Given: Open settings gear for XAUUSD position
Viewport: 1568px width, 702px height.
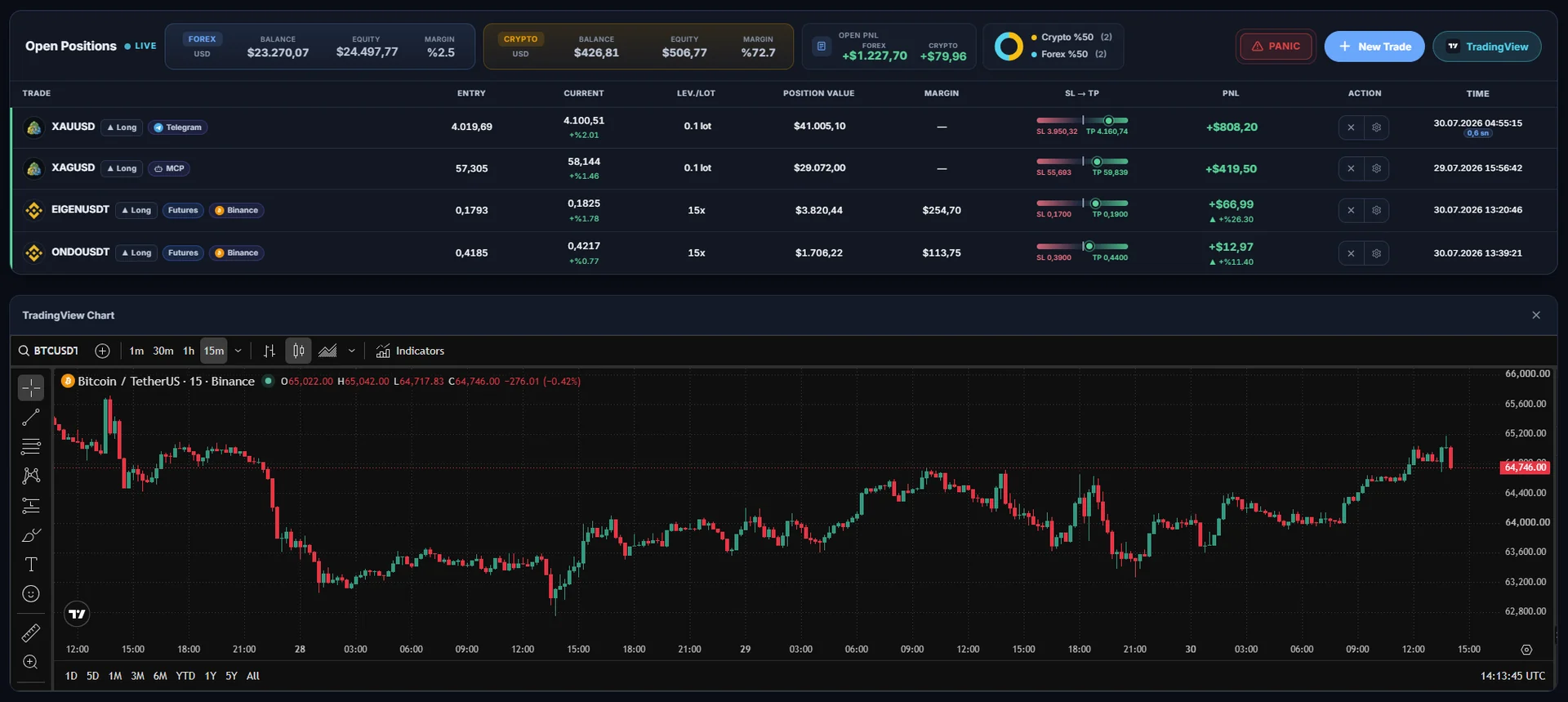Looking at the screenshot, I should [1376, 127].
